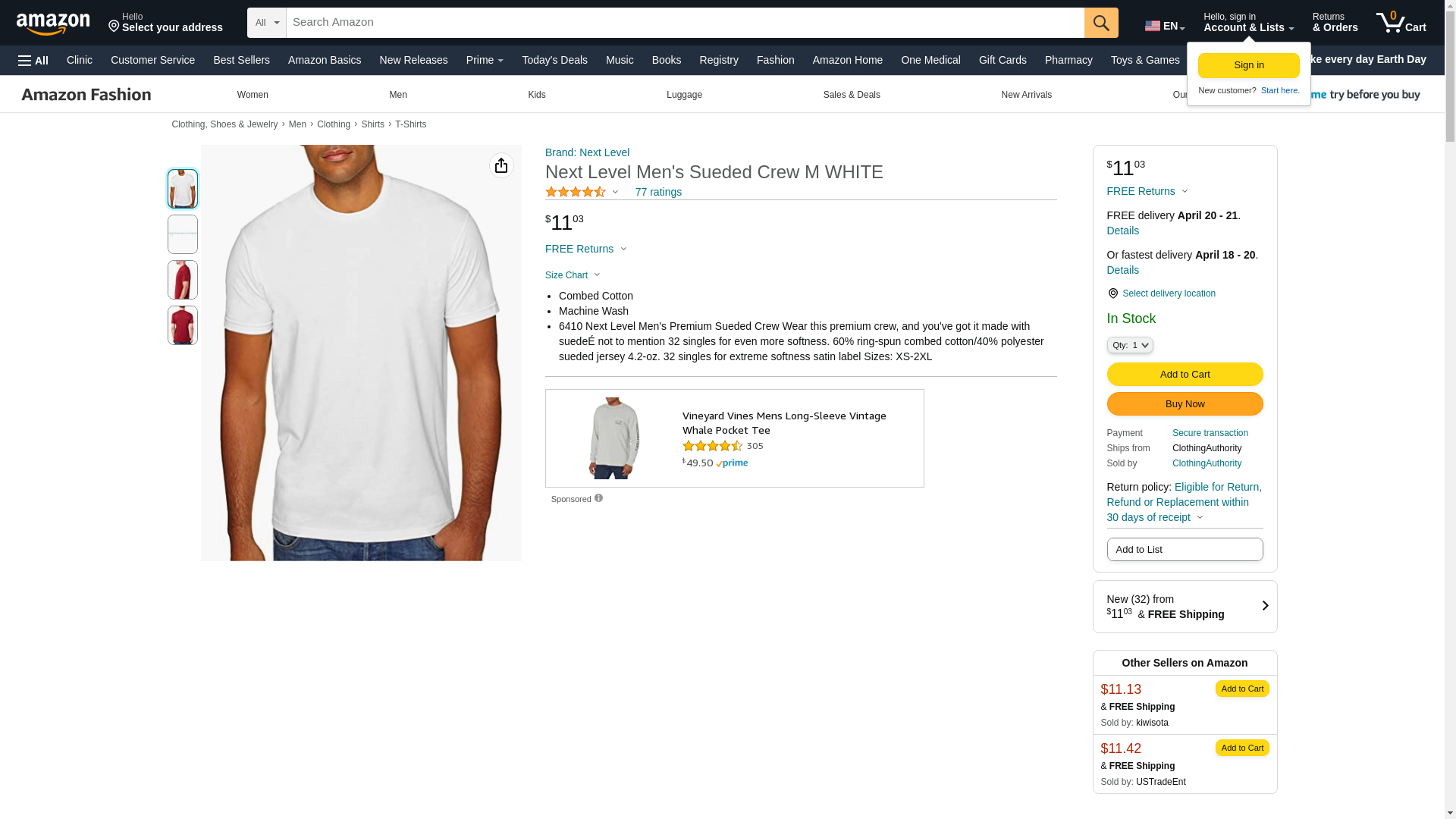Click the EN language flag selector
The image size is (1456, 819).
click(x=1164, y=26)
